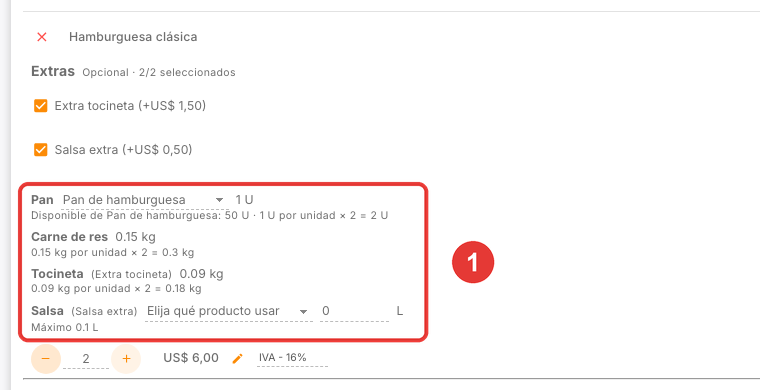Click the Hamburguesa clásica product name
This screenshot has height=390, width=760.
tap(133, 37)
